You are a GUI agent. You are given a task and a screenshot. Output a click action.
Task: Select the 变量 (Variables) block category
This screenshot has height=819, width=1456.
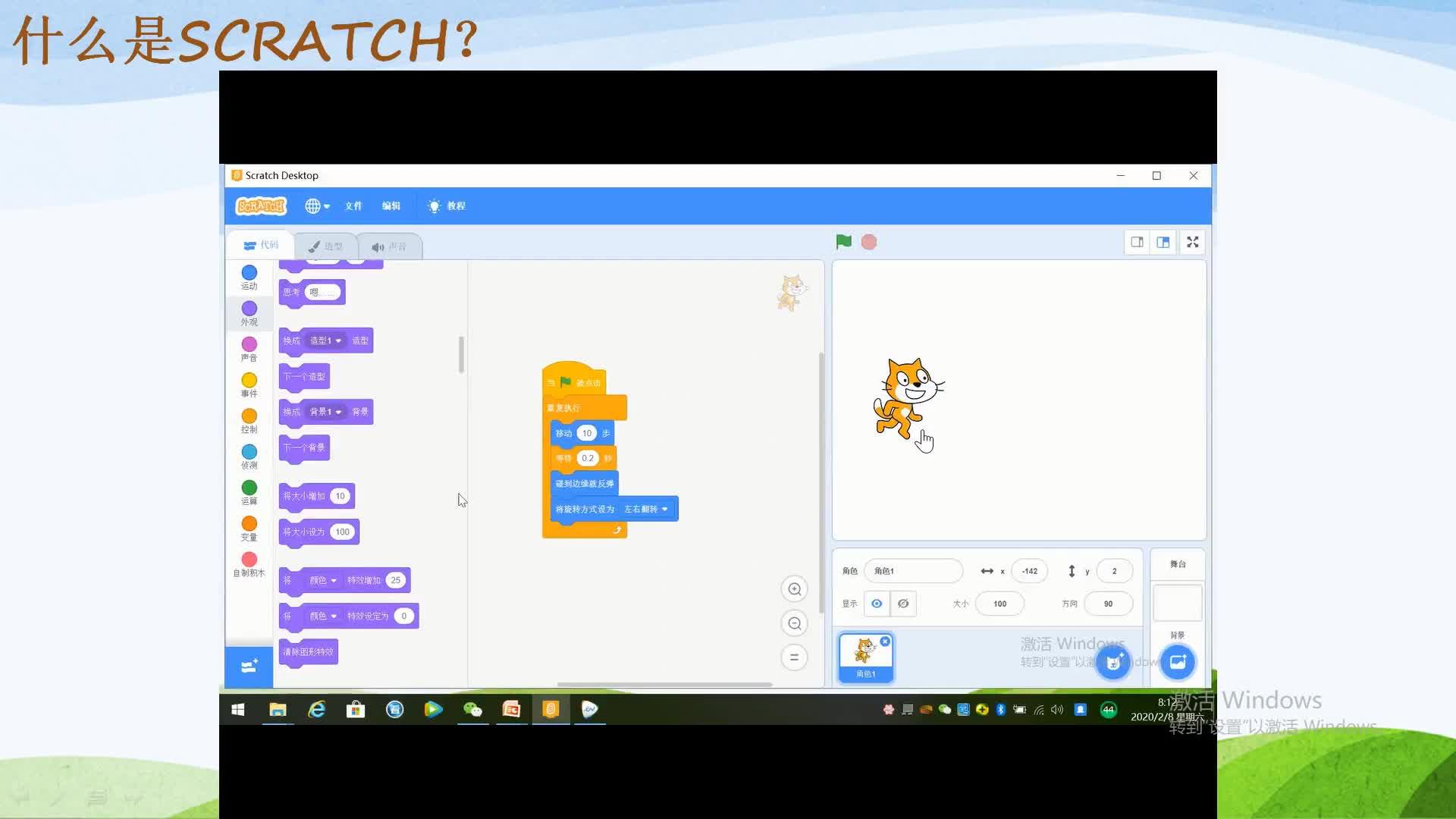click(249, 529)
